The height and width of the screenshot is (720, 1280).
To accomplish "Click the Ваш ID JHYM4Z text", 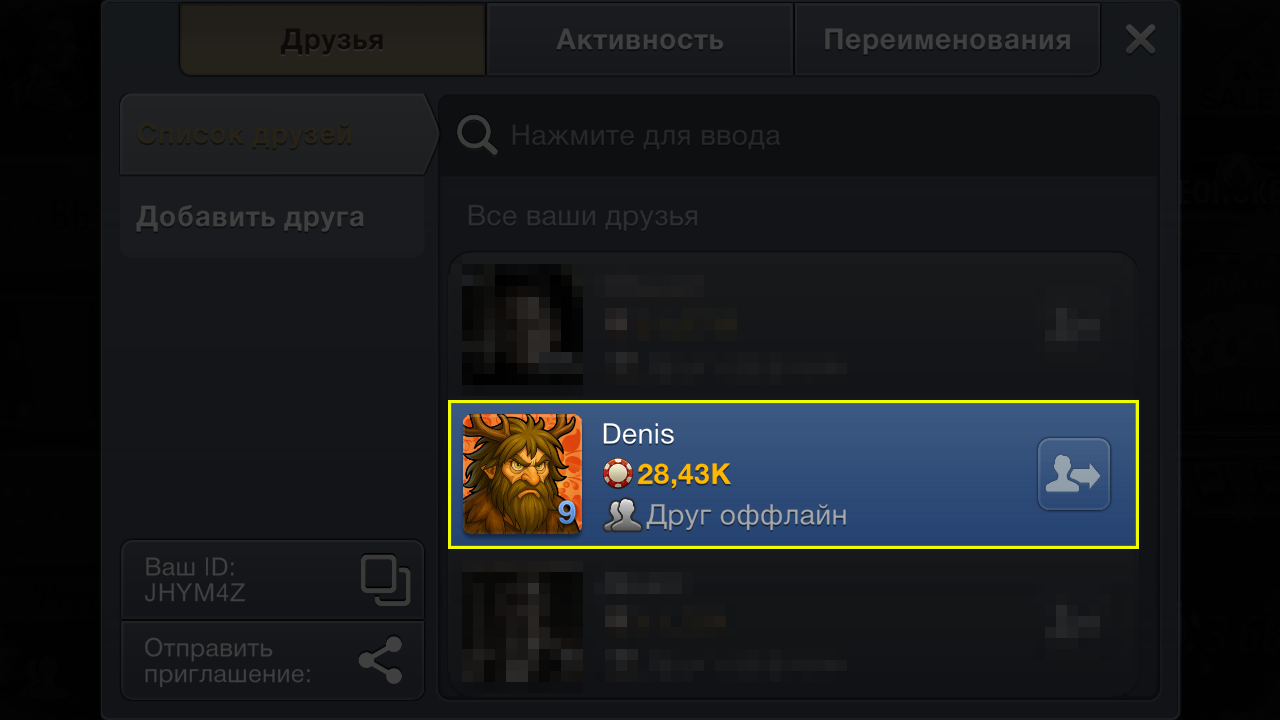I will [x=195, y=580].
